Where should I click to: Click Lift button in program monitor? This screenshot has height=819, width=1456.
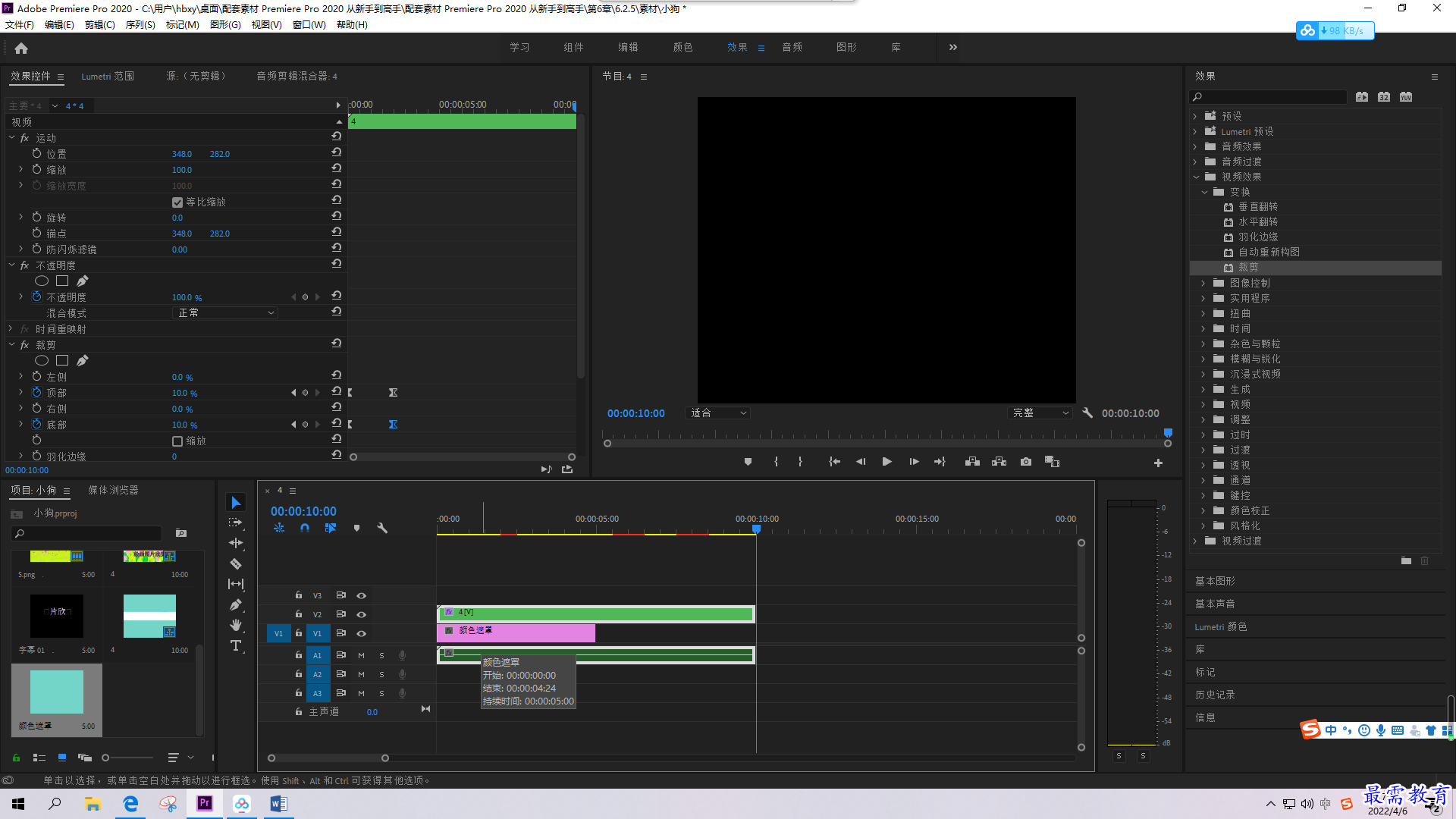pos(972,462)
